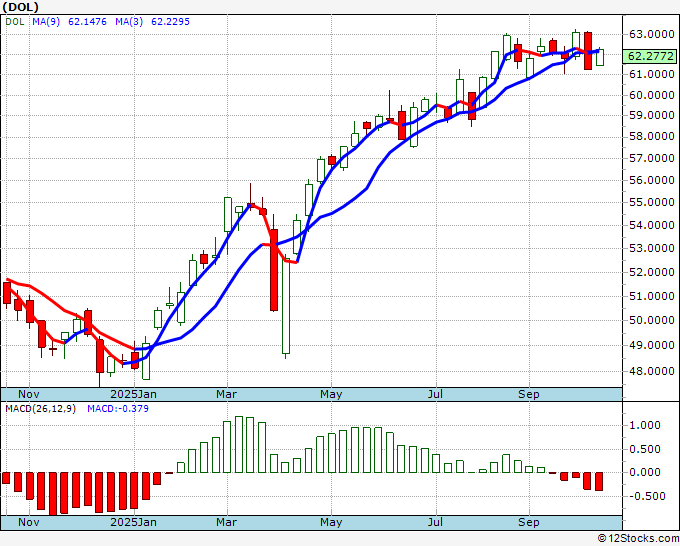The image size is (680, 546).
Task: Click Nov on the MACD time axis
Action: pyautogui.click(x=29, y=522)
